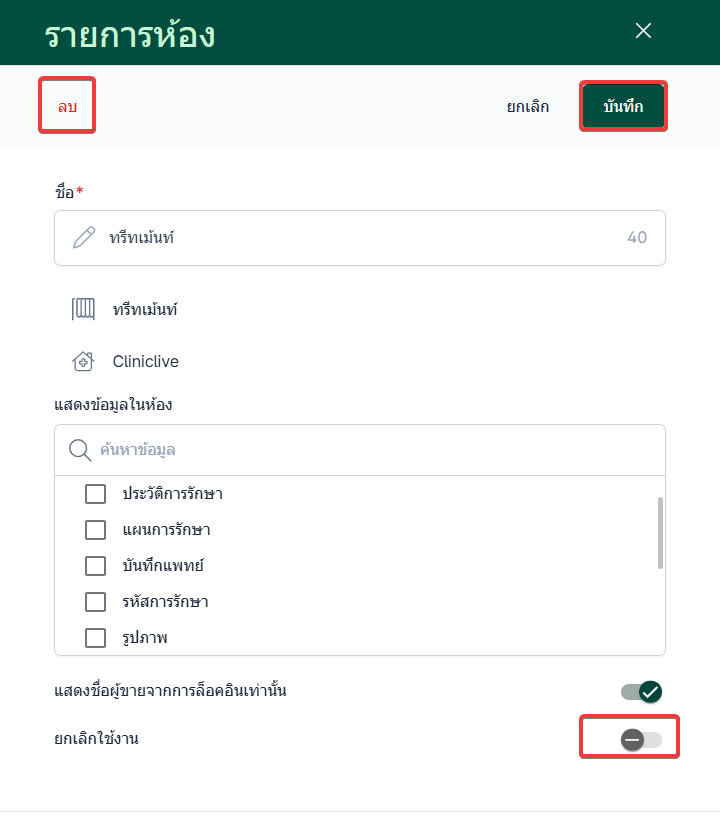720x821 pixels.
Task: Close the รายการห้อง dialog with X
Action: (x=643, y=31)
